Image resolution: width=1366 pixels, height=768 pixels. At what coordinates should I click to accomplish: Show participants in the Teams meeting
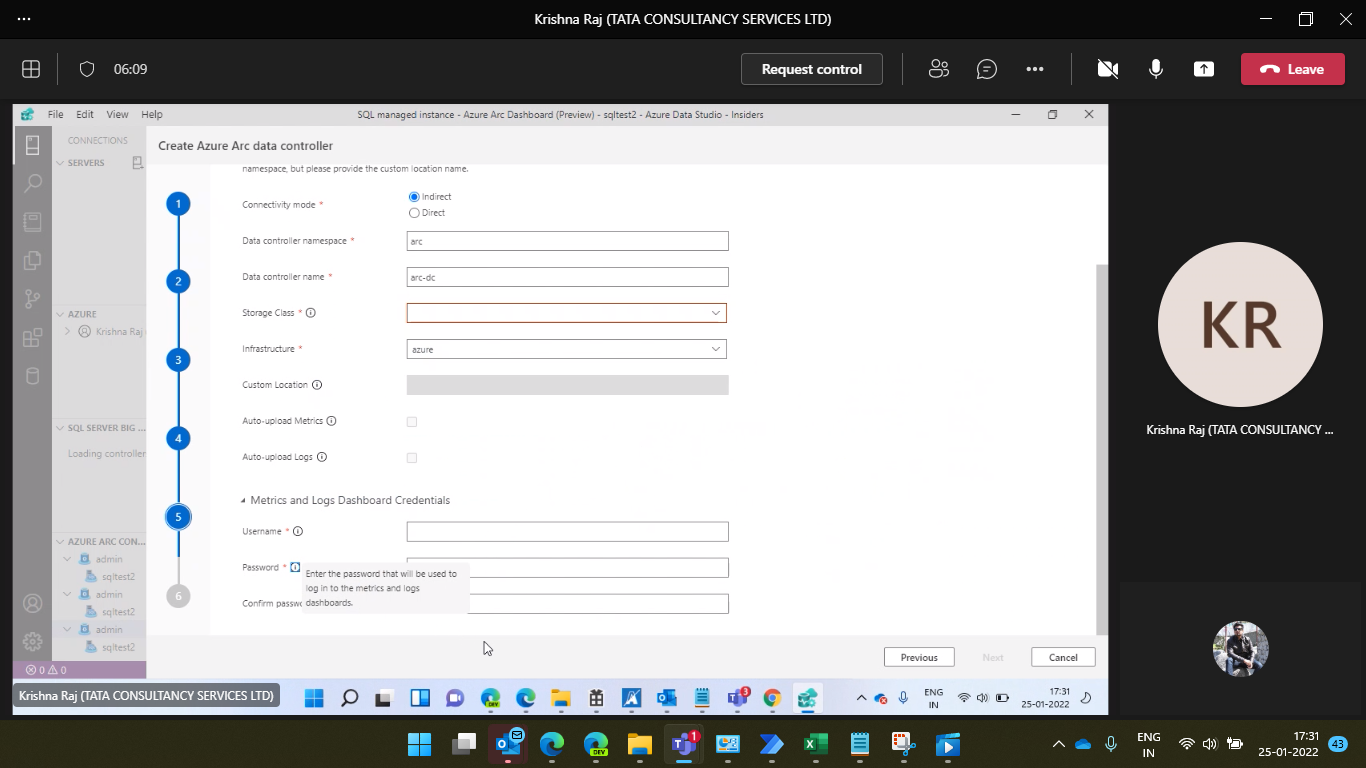[938, 69]
